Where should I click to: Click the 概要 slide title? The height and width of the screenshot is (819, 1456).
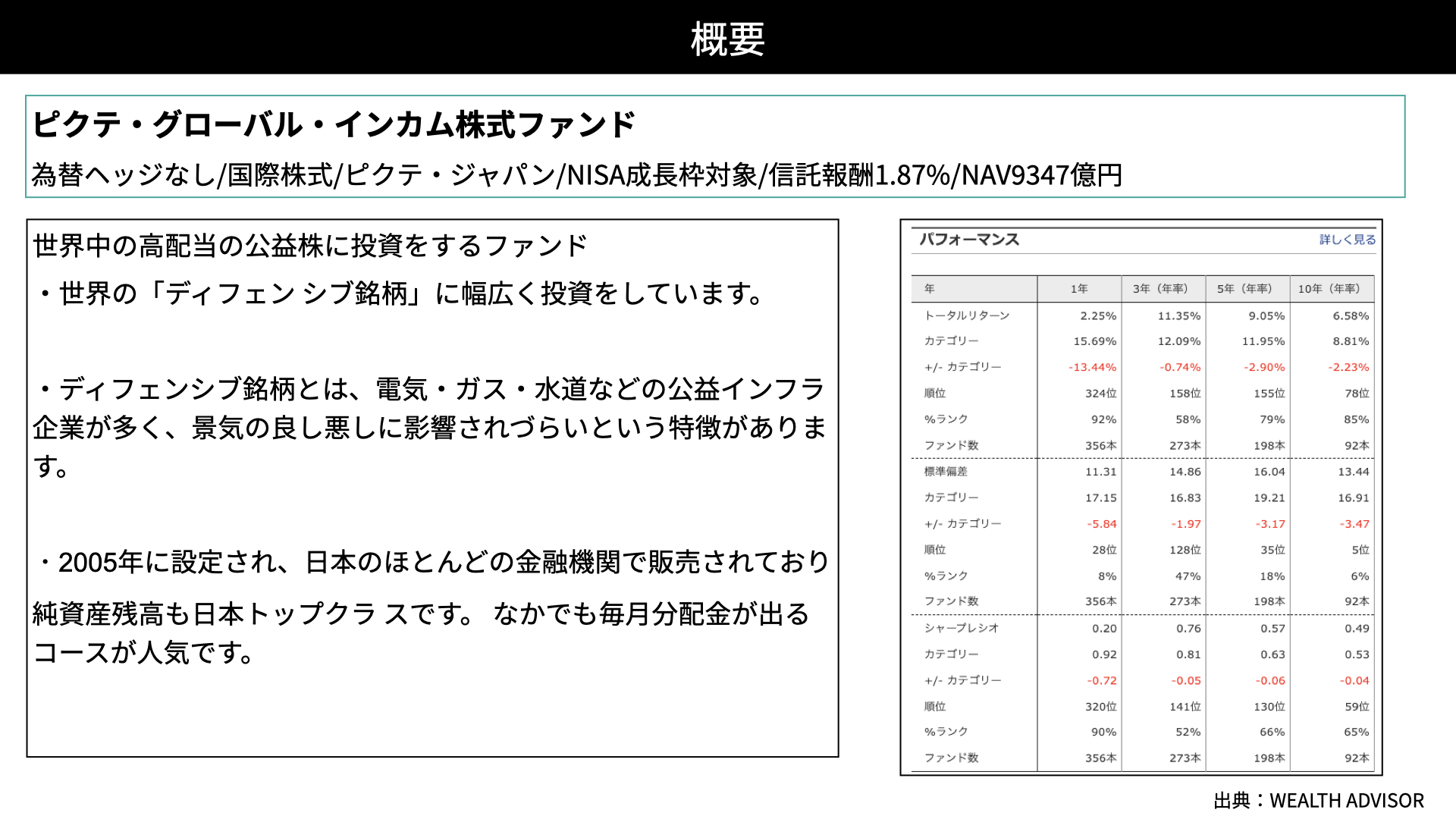(727, 39)
